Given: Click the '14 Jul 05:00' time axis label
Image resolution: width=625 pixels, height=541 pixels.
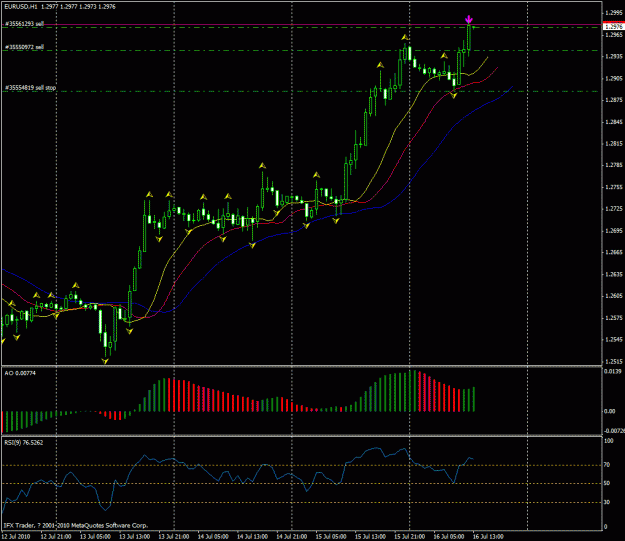Looking at the screenshot, I should [x=213, y=537].
